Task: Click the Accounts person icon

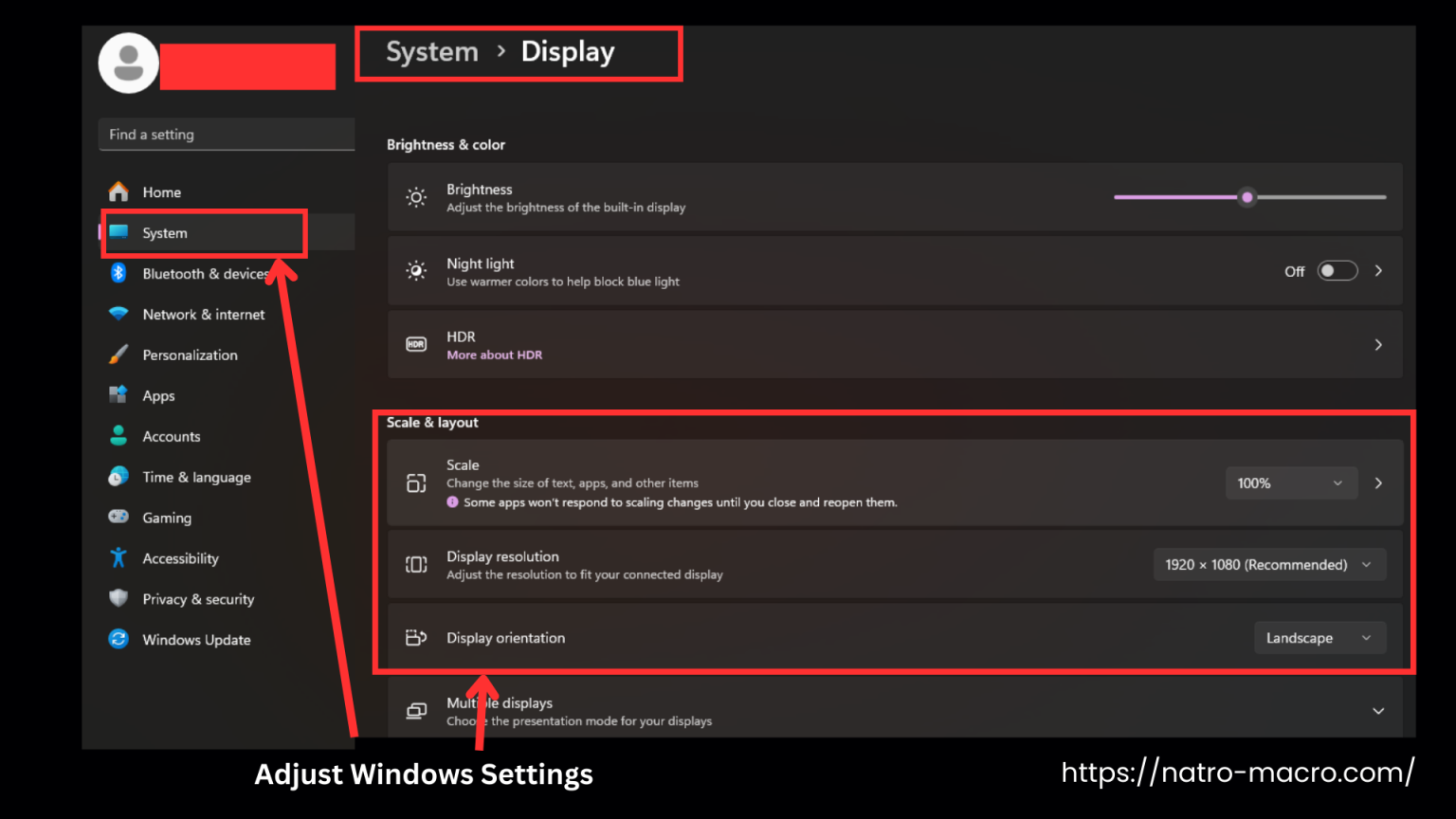Action: [118, 436]
